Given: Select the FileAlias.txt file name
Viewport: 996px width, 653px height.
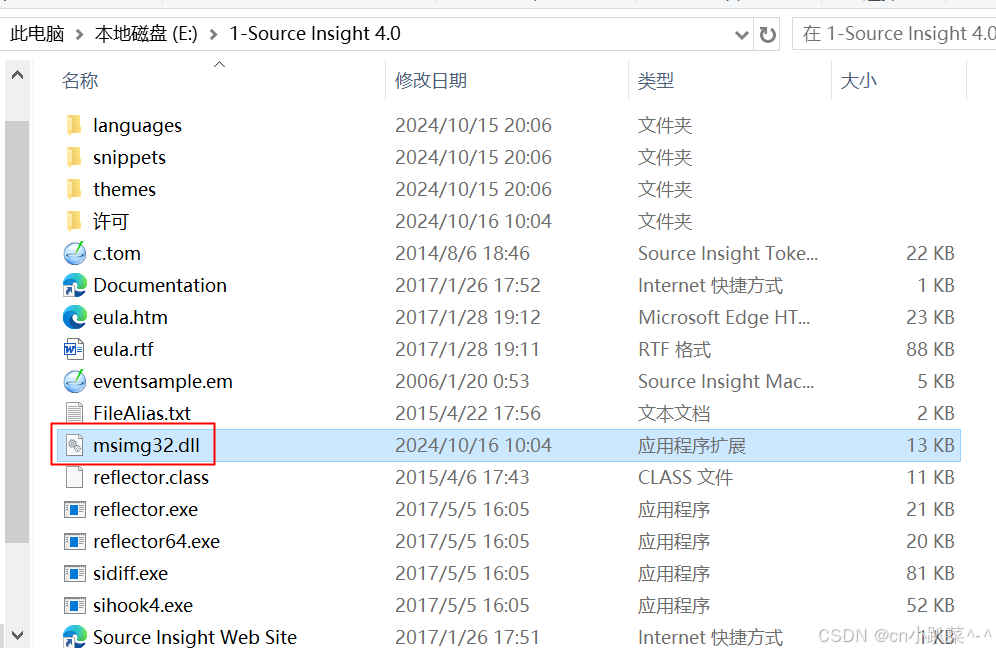Looking at the screenshot, I should (142, 414).
